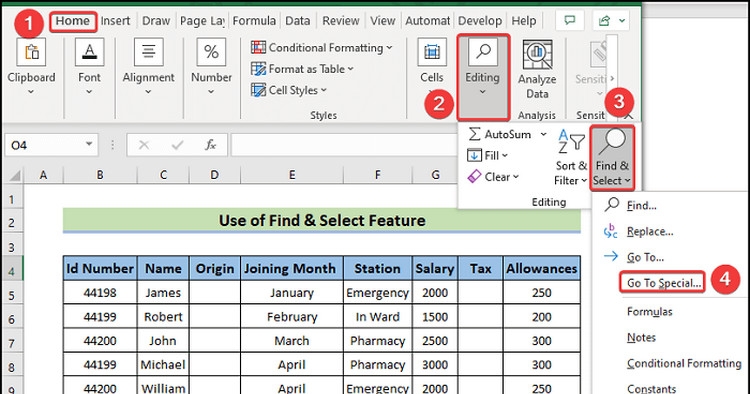Viewport: 750px width, 394px height.
Task: Open Sort & Filter icon
Action: 571,142
